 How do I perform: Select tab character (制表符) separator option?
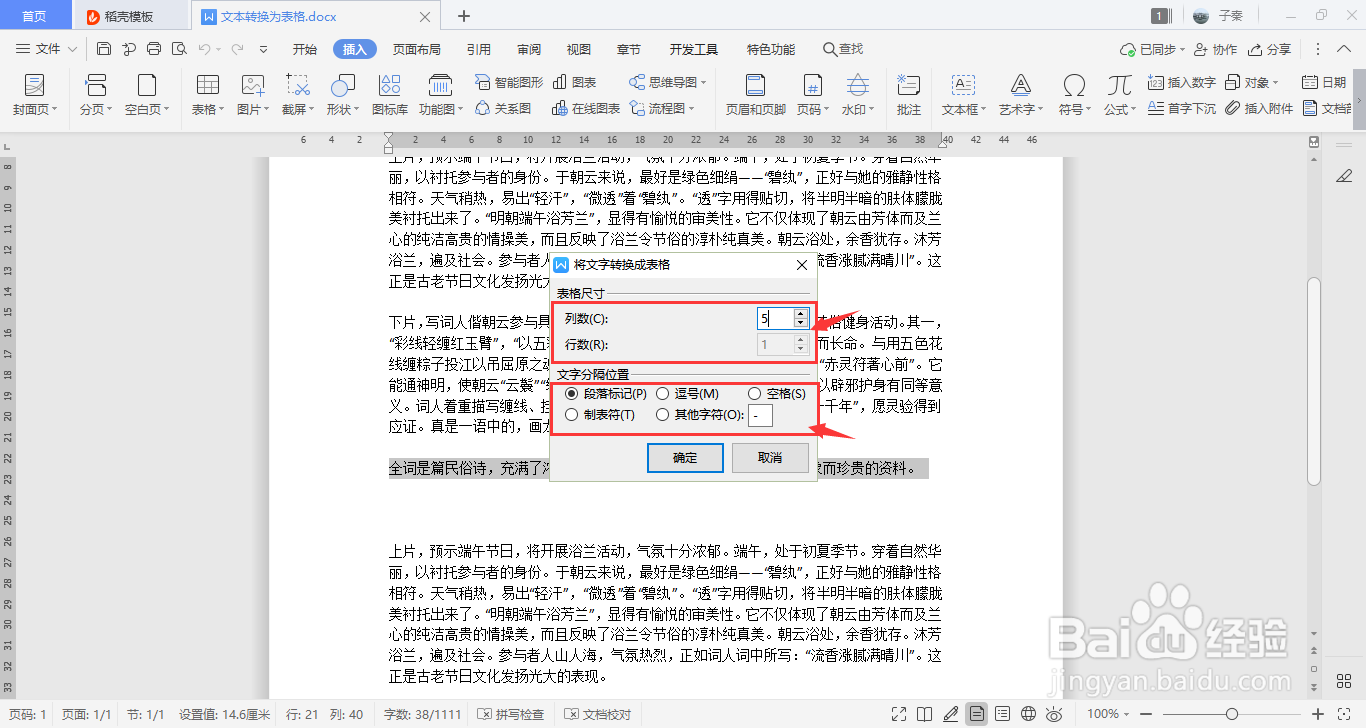pyautogui.click(x=600, y=414)
